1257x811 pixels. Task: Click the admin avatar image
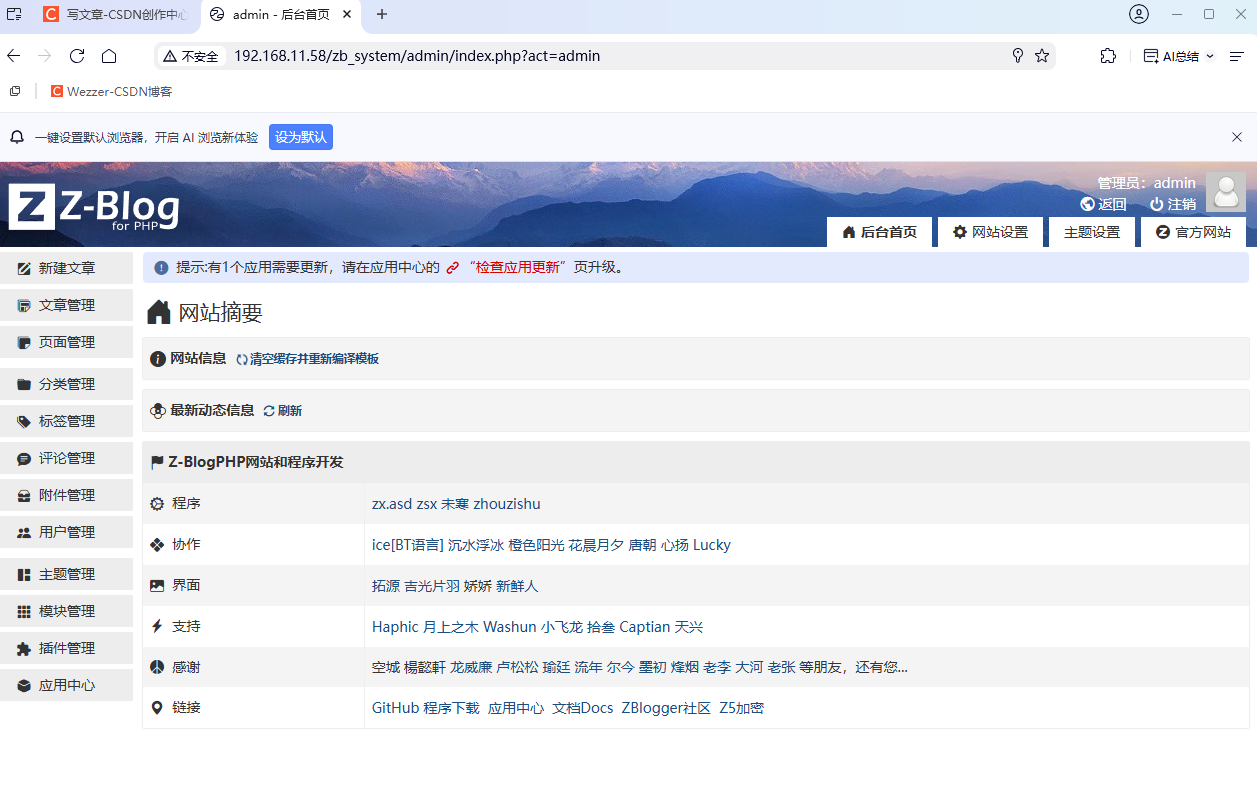(x=1225, y=192)
